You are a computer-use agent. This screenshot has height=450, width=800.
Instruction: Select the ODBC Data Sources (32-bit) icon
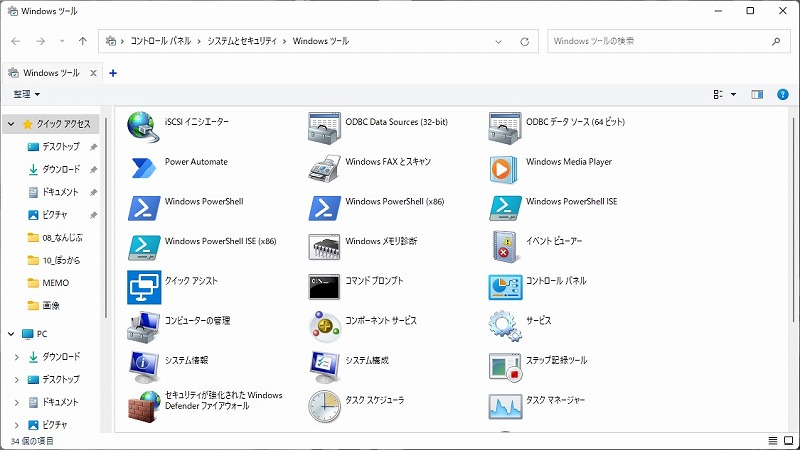[x=324, y=128]
